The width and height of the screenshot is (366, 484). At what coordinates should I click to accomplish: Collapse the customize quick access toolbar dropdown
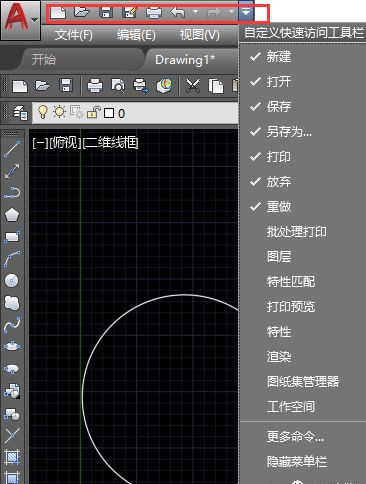pos(246,13)
